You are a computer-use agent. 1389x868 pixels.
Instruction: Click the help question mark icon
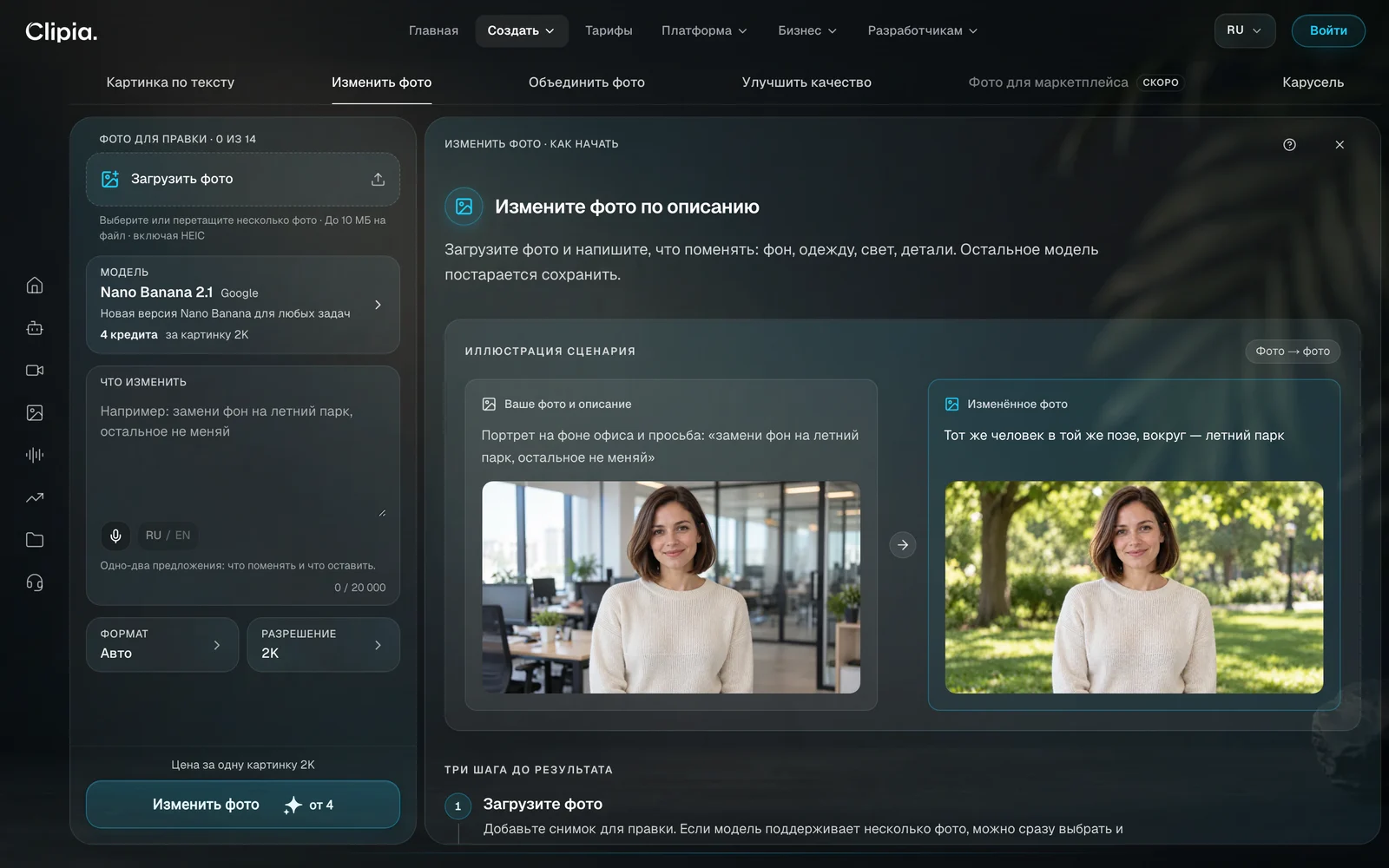click(1289, 145)
